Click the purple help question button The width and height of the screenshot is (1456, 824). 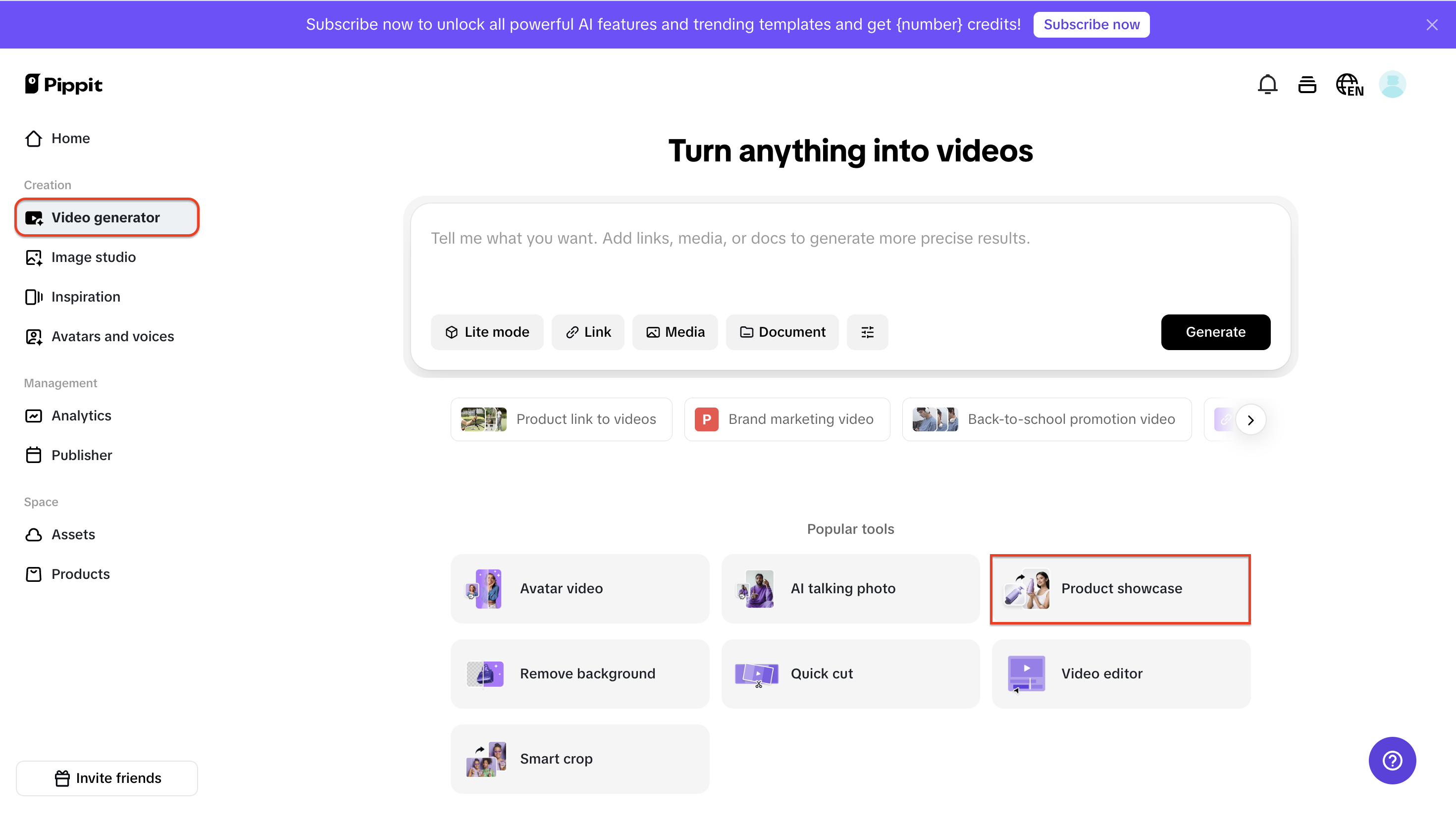[1392, 760]
